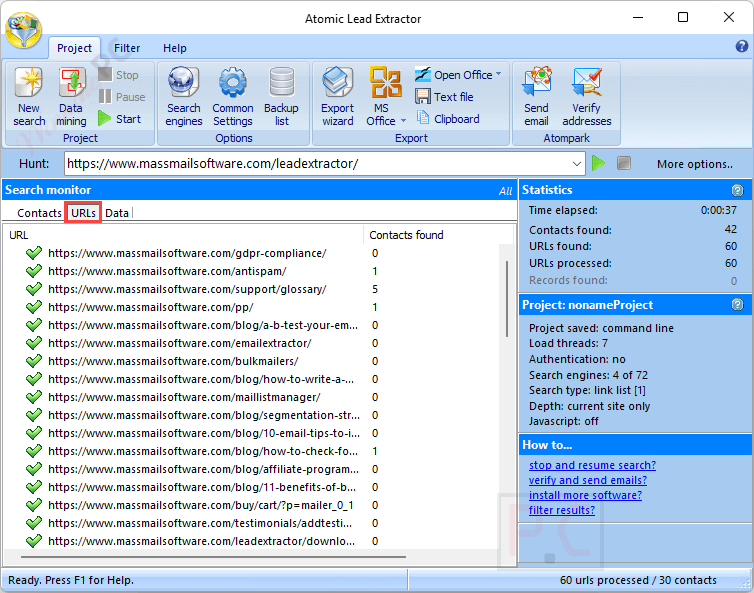
Task: Open 'stop and resume search?' link
Action: point(592,465)
